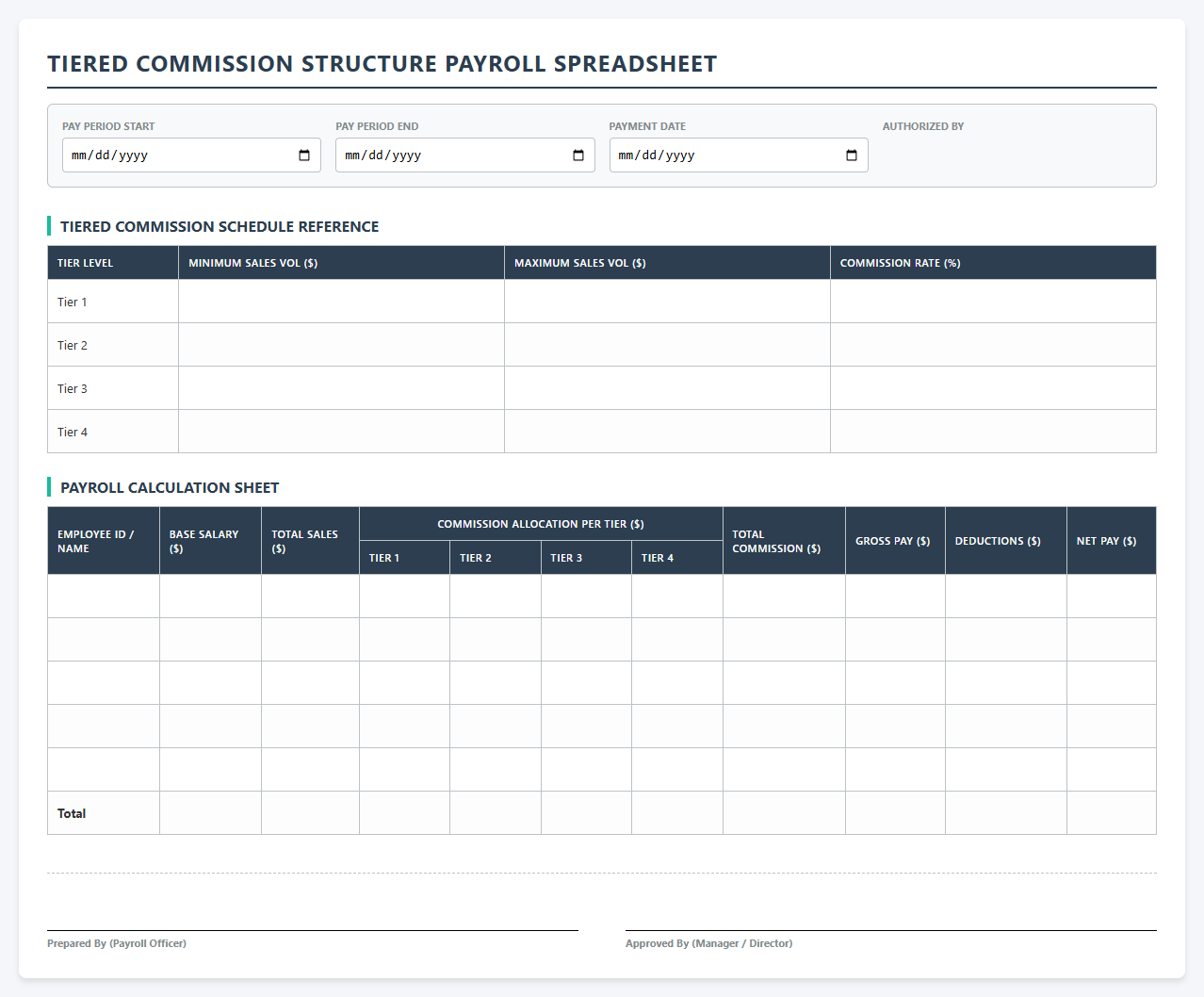Viewport: 1204px width, 997px height.
Task: Click the 'Maximum Sales Vol ($)' column header
Action: point(667,263)
